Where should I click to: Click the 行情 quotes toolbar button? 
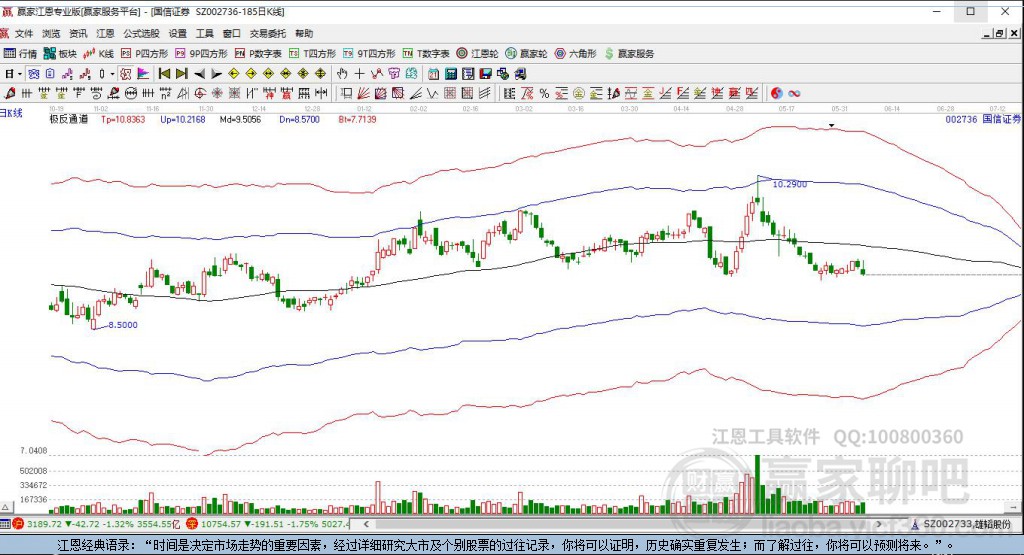pos(20,54)
